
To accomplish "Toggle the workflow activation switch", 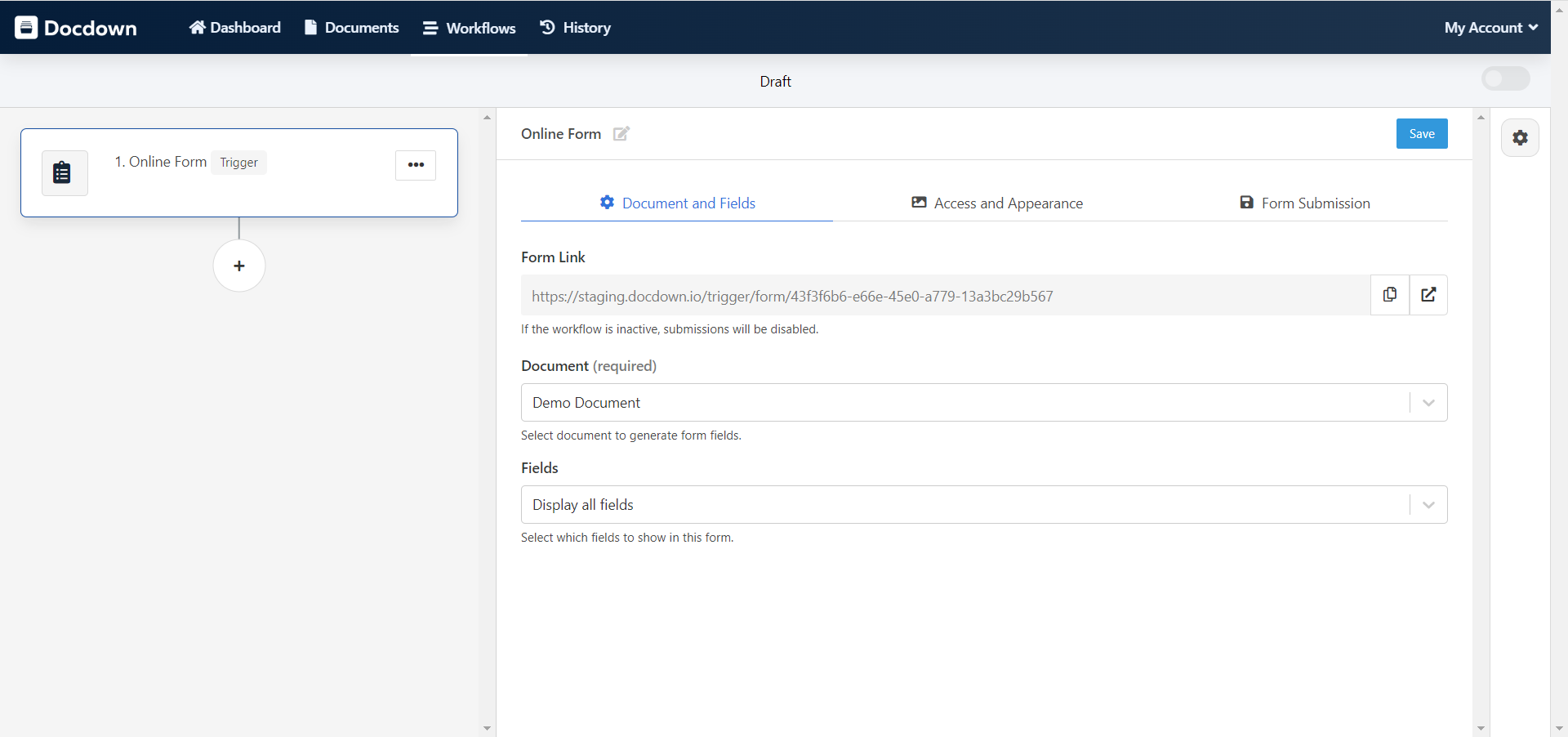I will [x=1505, y=78].
